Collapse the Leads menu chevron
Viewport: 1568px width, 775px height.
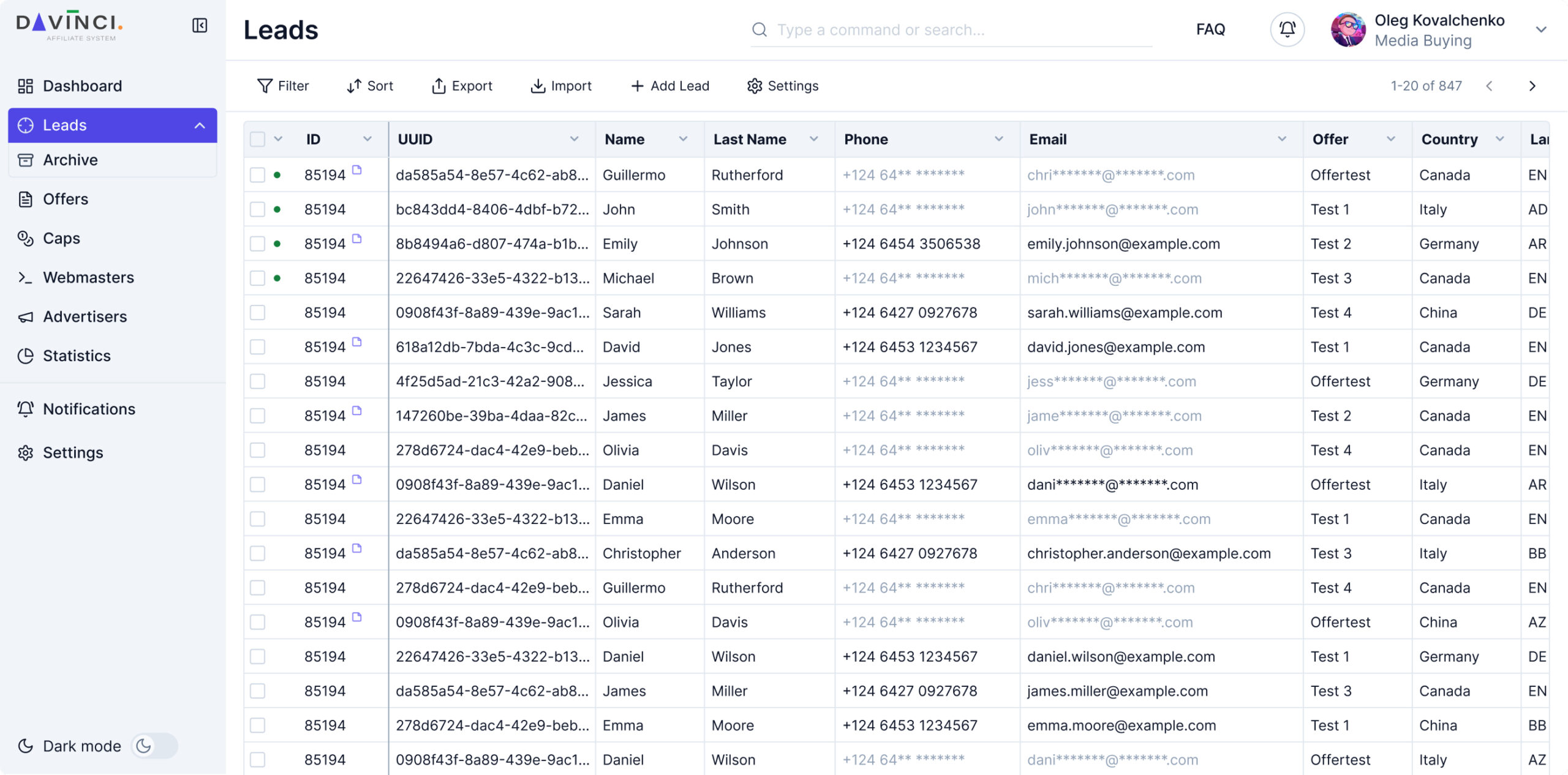coord(200,125)
